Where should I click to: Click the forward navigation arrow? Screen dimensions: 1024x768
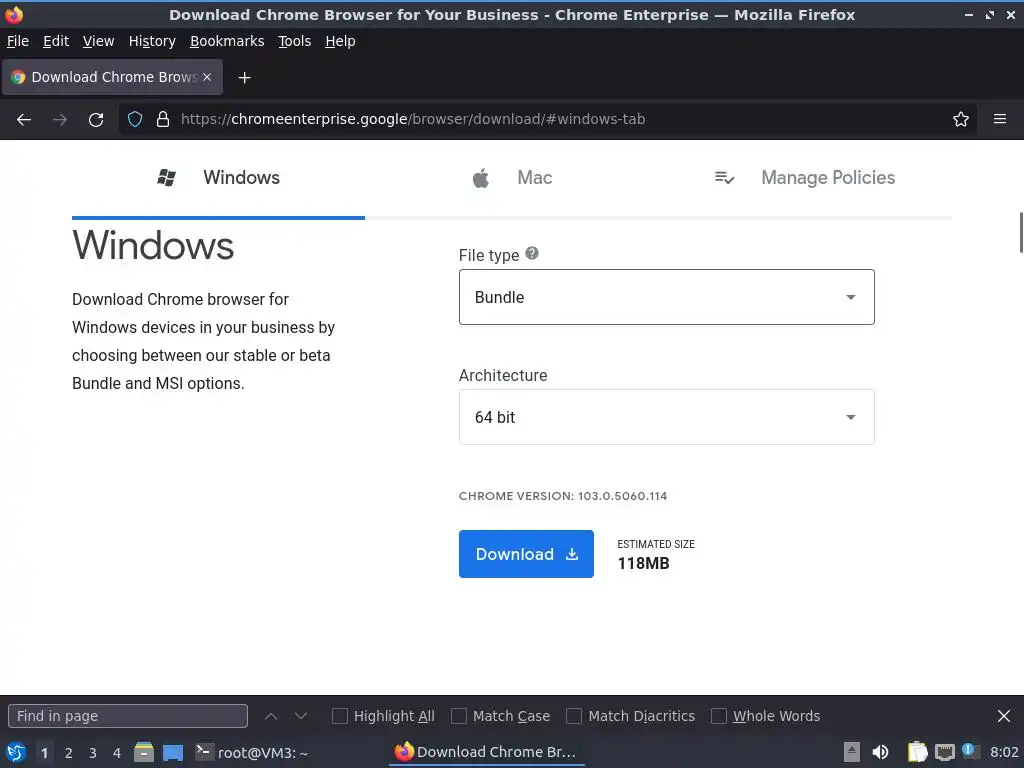click(x=60, y=120)
